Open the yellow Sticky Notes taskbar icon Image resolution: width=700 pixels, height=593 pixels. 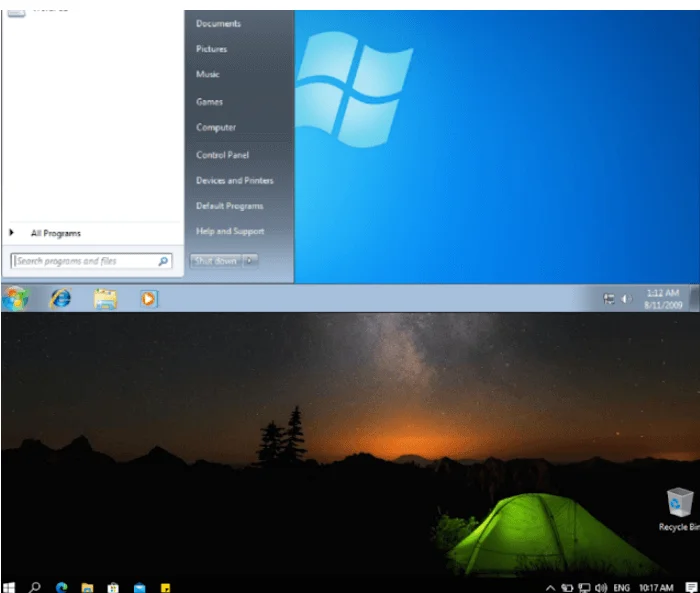[166, 588]
